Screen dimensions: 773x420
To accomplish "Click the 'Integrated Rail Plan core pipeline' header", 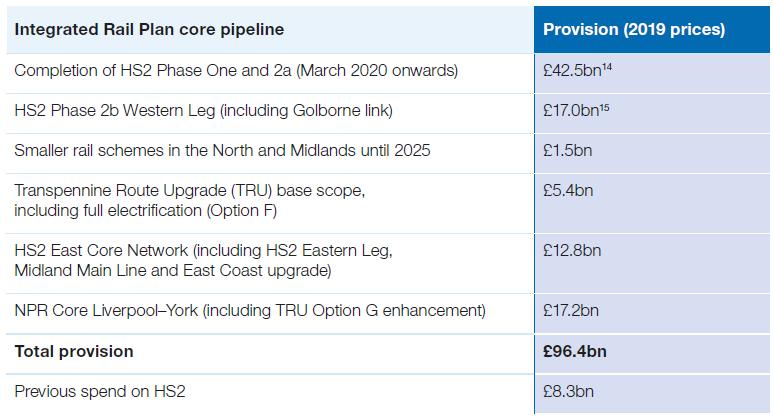I will click(149, 30).
